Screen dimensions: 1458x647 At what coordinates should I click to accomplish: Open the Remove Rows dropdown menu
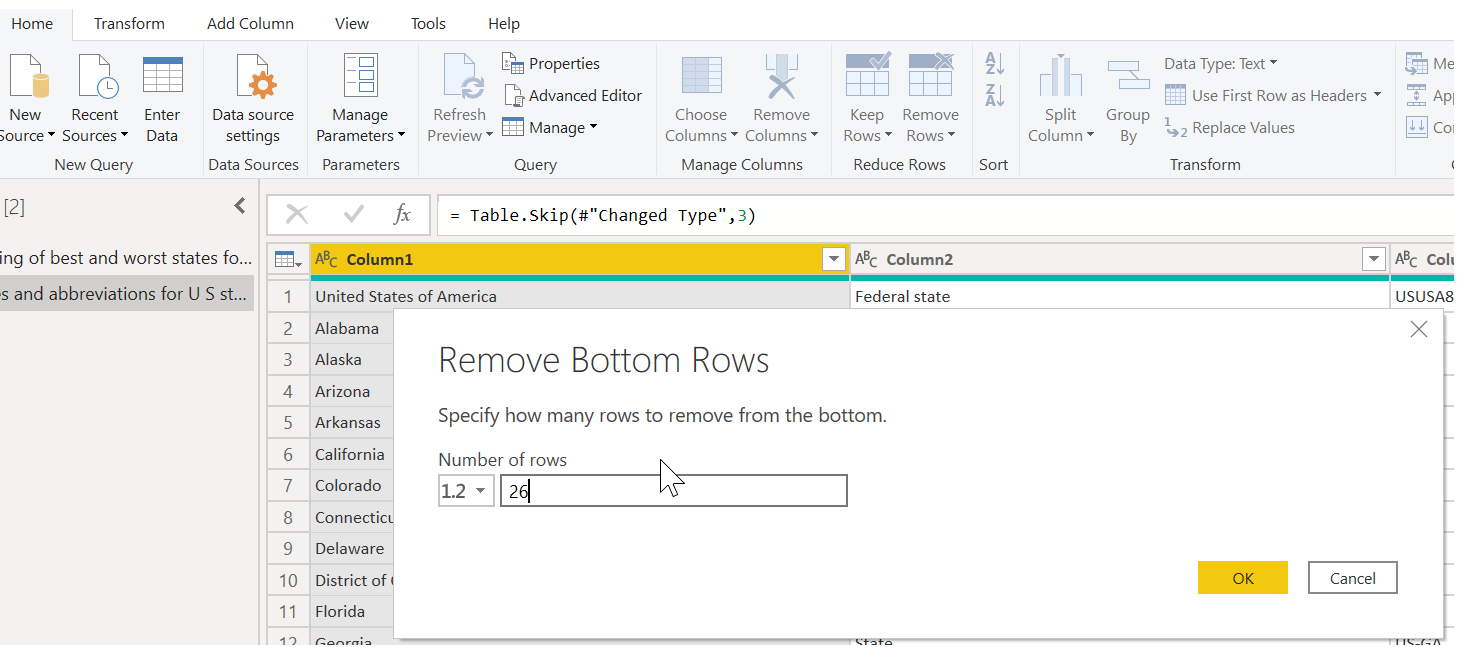click(x=930, y=98)
